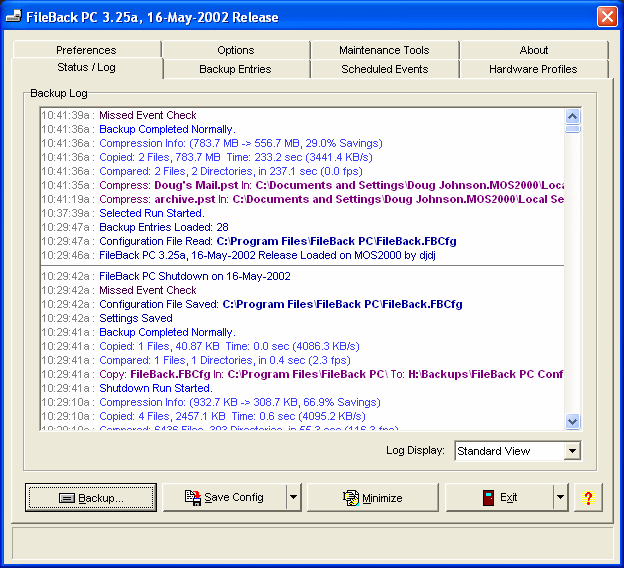Click the Copied: 4 Files log line
The image size is (624, 568).
(204, 416)
